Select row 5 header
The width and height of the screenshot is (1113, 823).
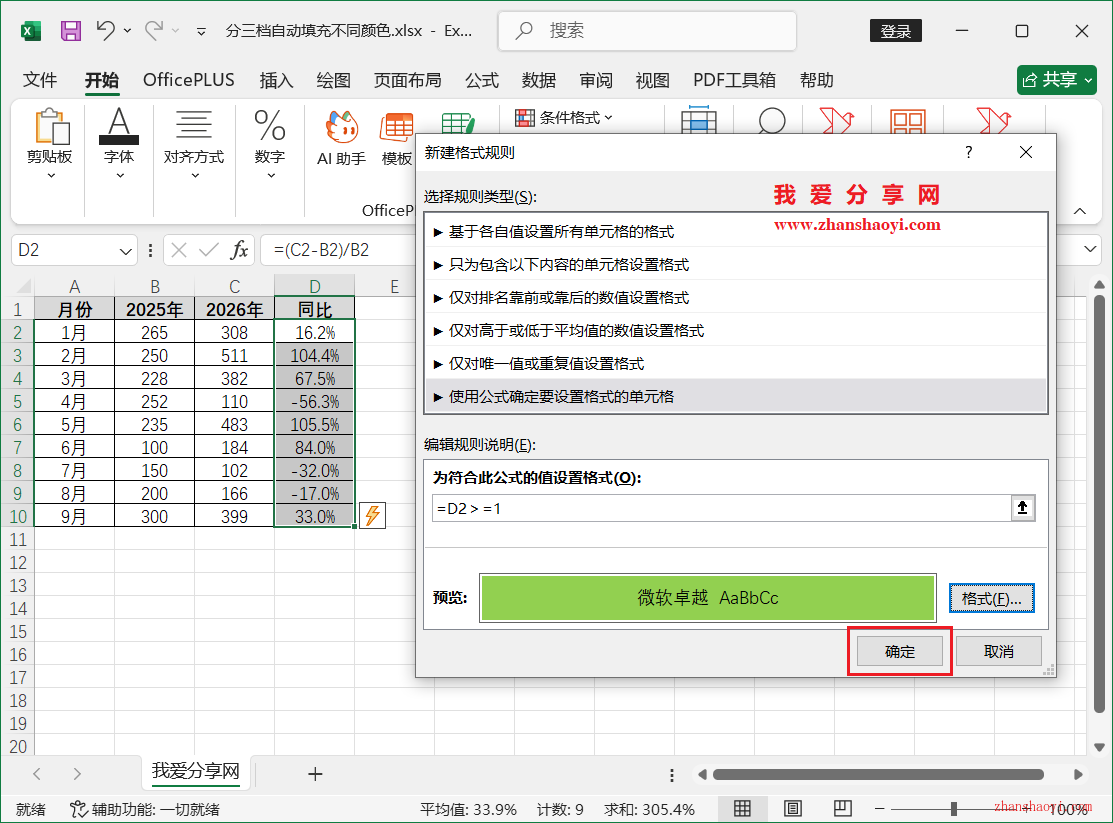(17, 402)
